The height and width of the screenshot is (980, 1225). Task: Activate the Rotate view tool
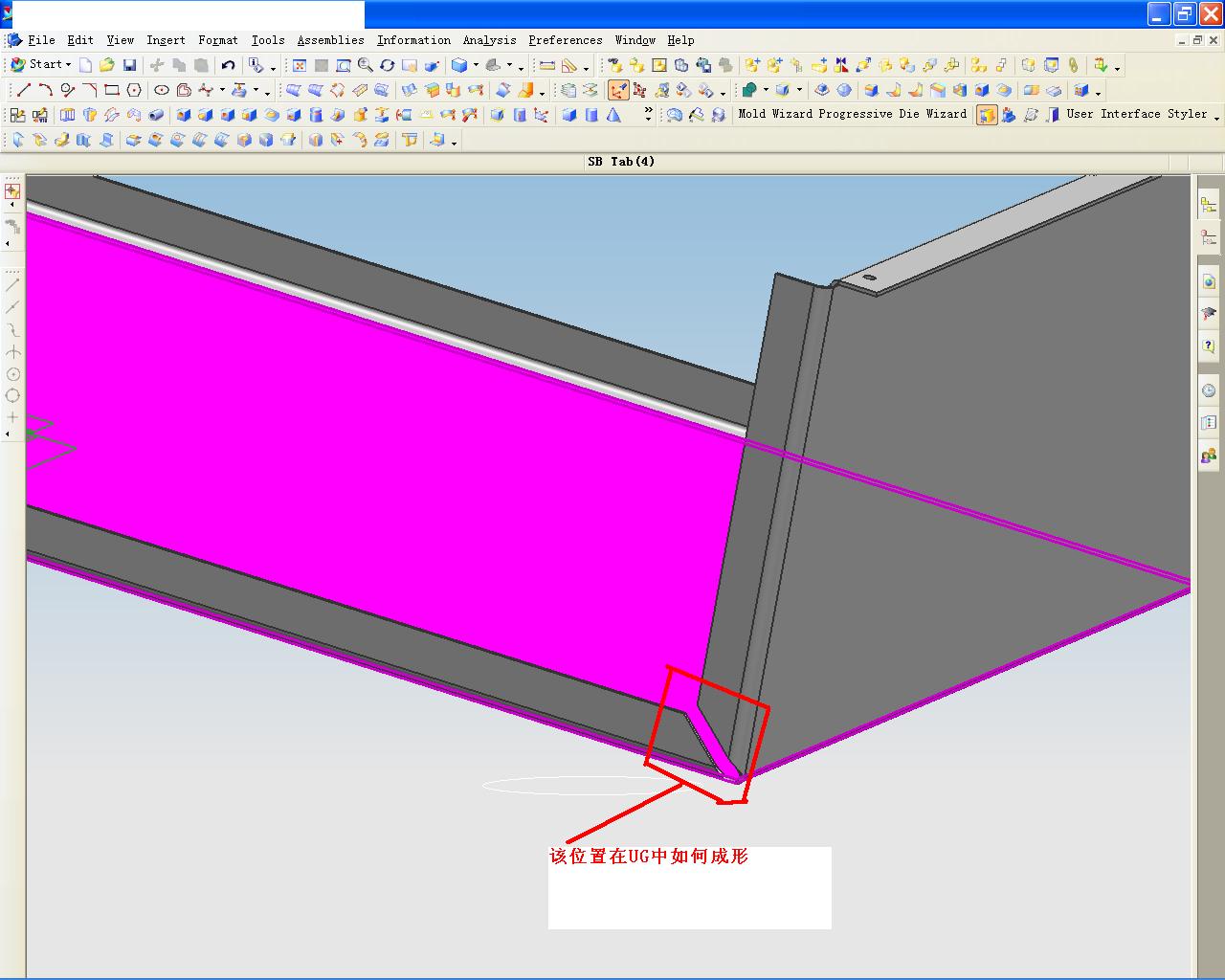point(388,65)
